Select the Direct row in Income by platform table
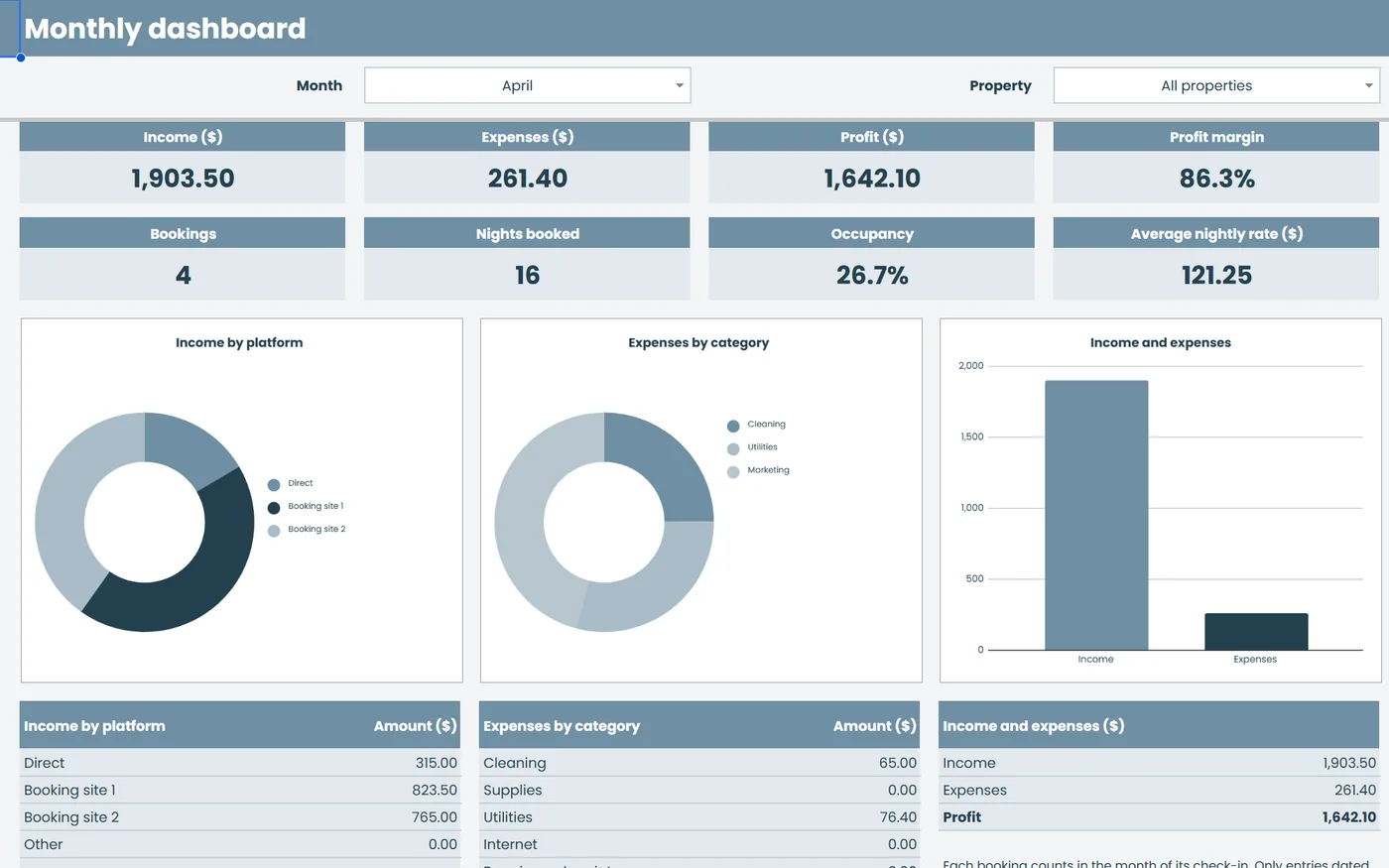 click(240, 763)
